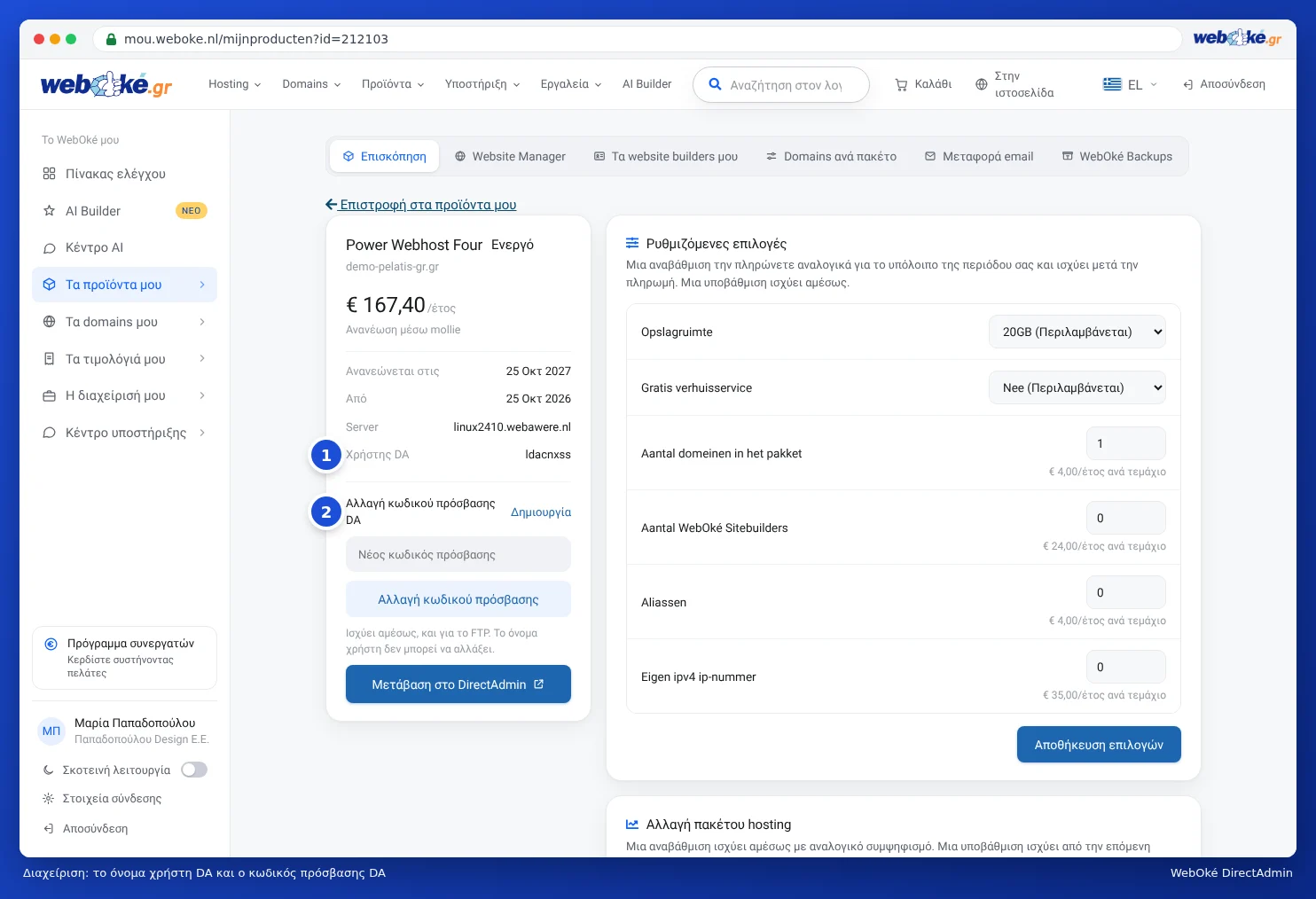Screen dimensions: 1316x899
Task: Click the Greek flag language icon
Action: pos(1112,84)
